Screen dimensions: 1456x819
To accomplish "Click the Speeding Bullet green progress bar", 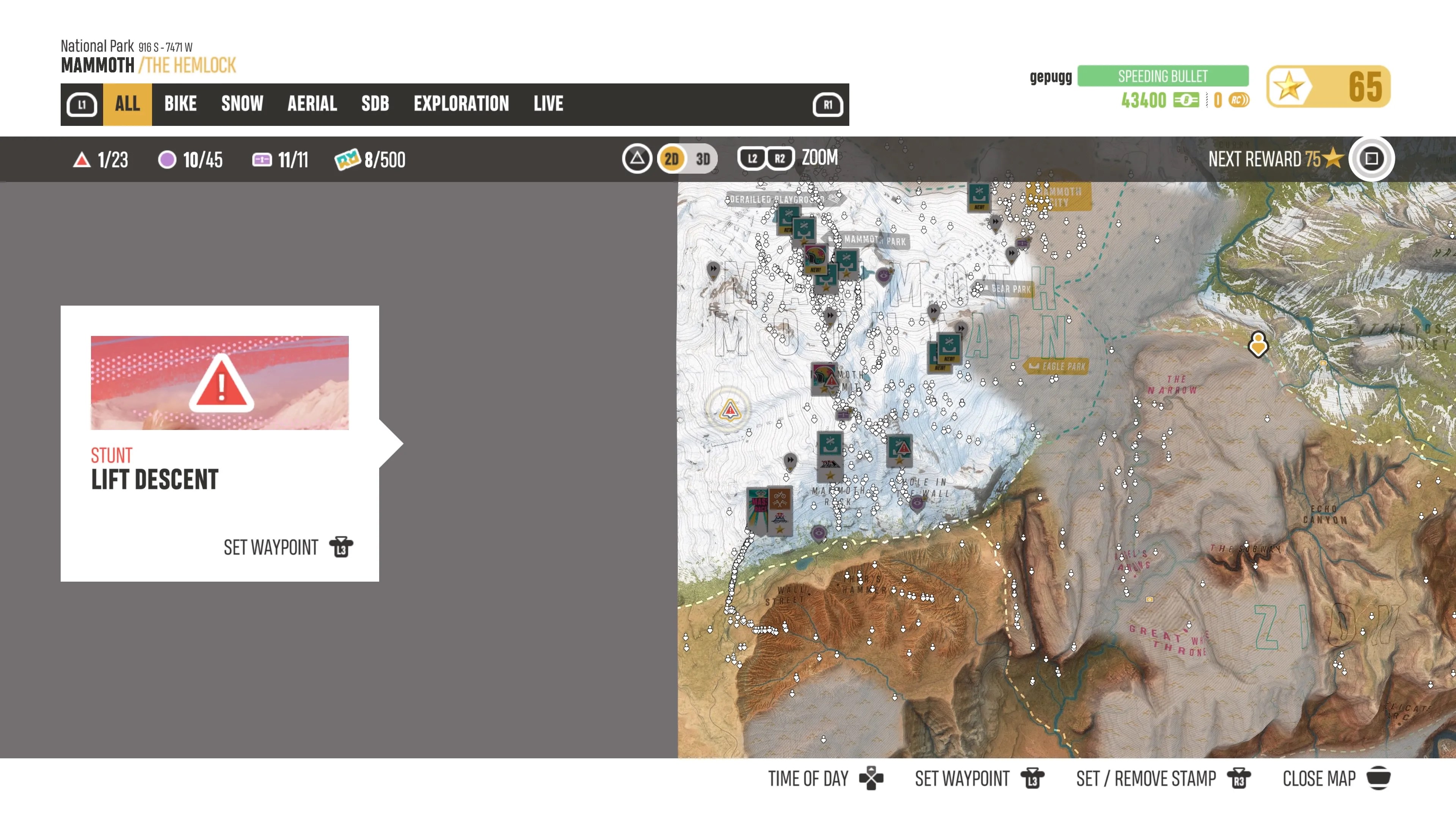I will coord(1163,76).
